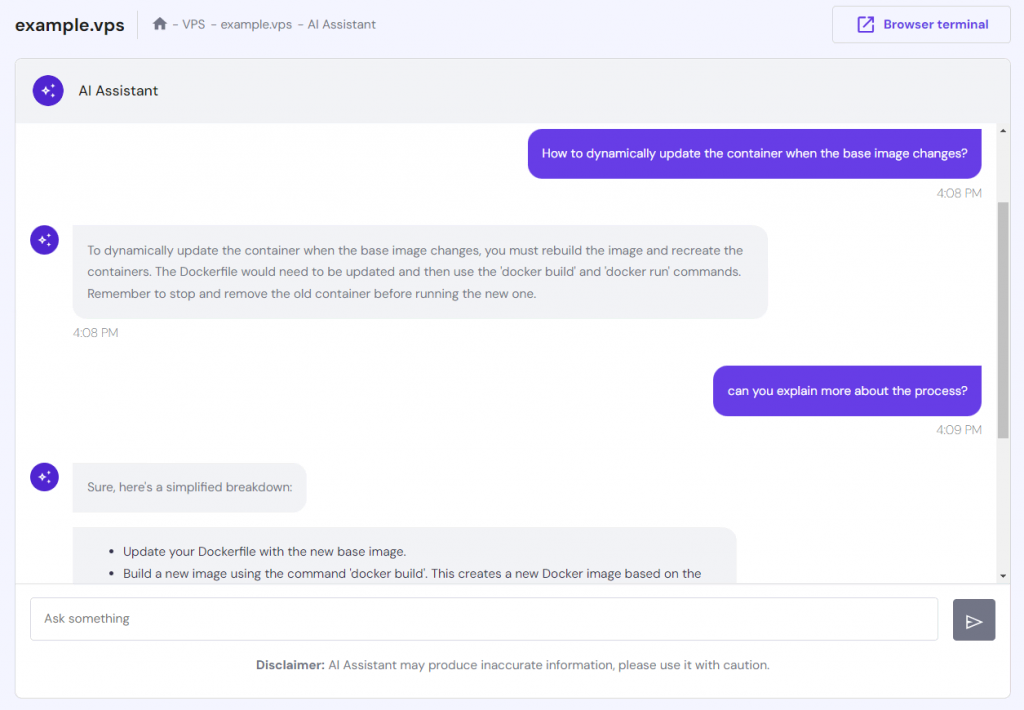The image size is (1024, 710).
Task: Click the scrollbar up arrow in chat
Action: [x=1003, y=131]
